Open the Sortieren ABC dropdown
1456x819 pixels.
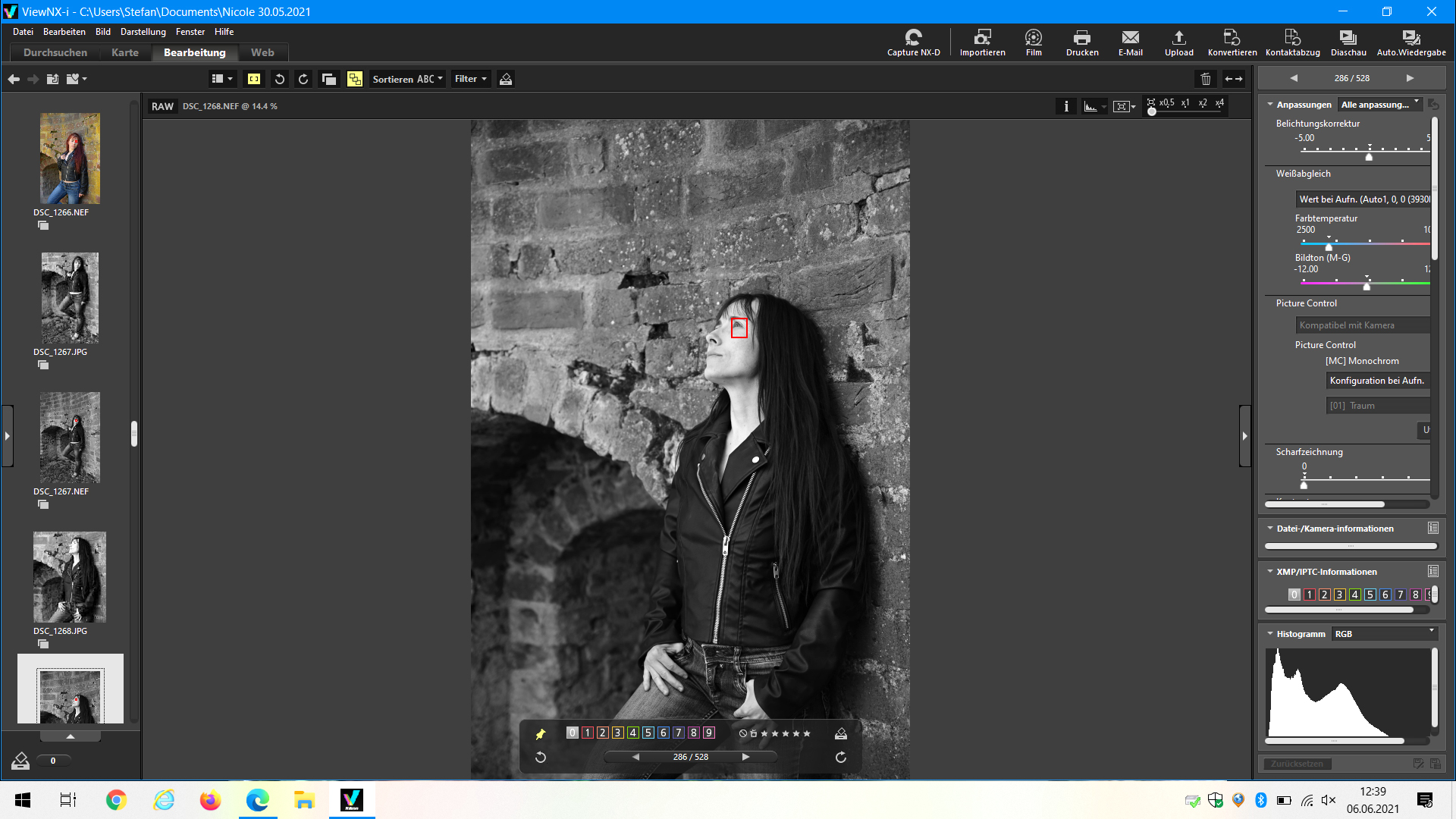tap(407, 79)
